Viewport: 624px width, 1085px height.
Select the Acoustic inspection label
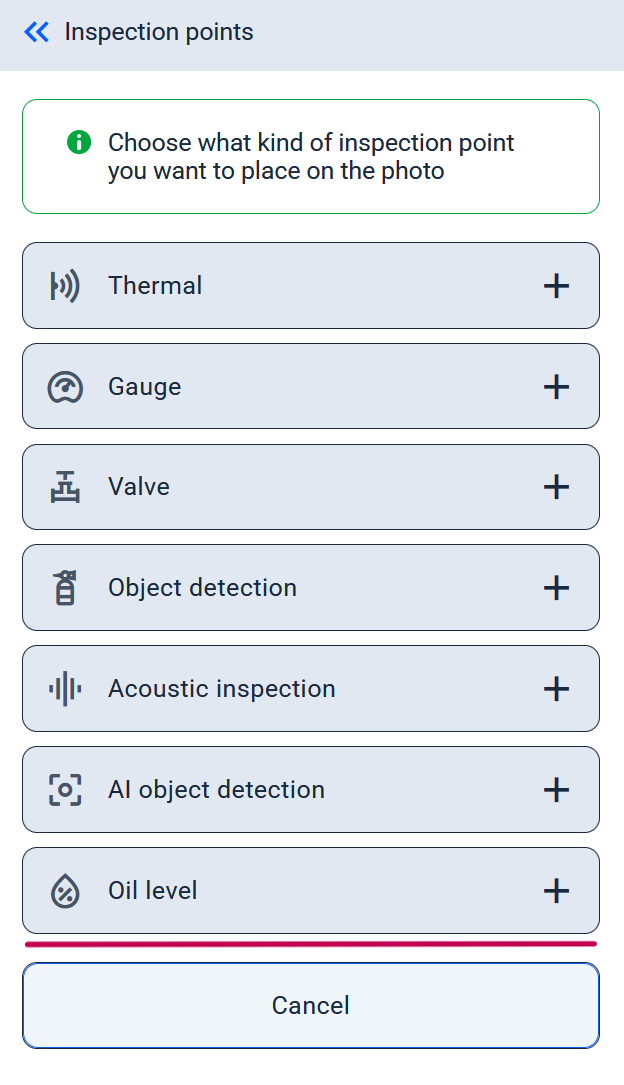pyautogui.click(x=222, y=689)
